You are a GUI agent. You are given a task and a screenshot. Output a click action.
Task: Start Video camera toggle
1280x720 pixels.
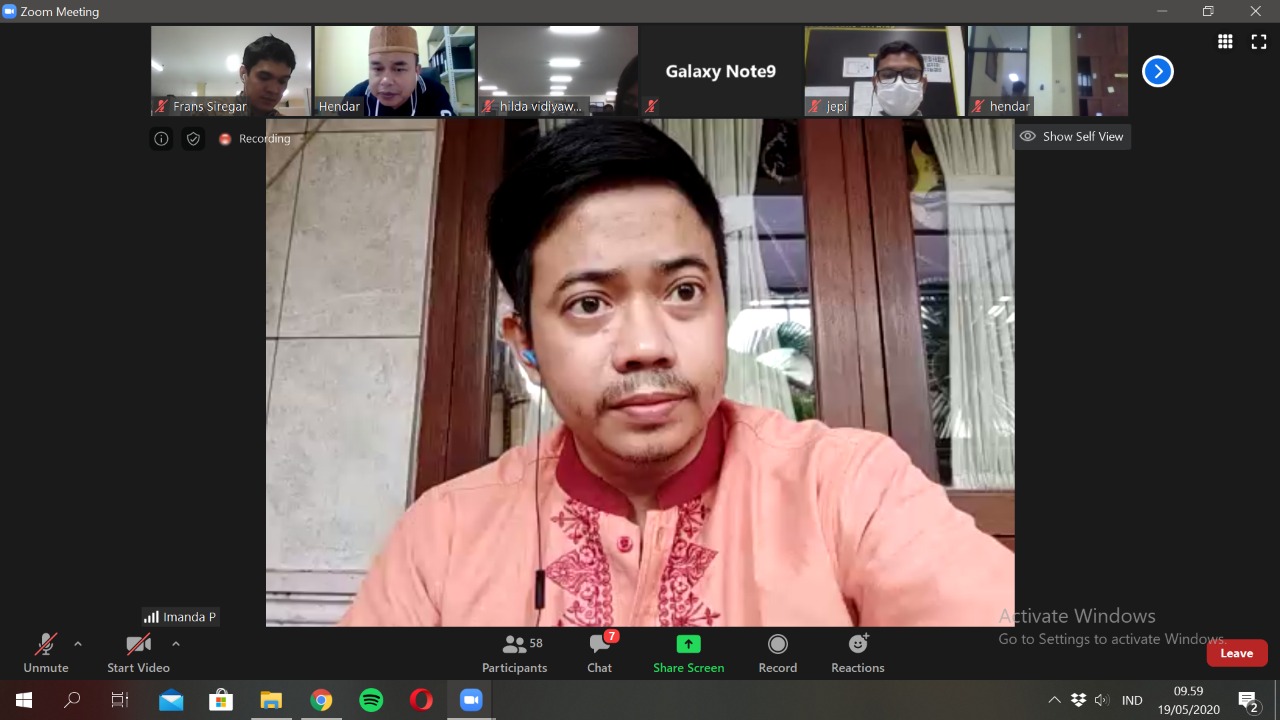pyautogui.click(x=138, y=653)
